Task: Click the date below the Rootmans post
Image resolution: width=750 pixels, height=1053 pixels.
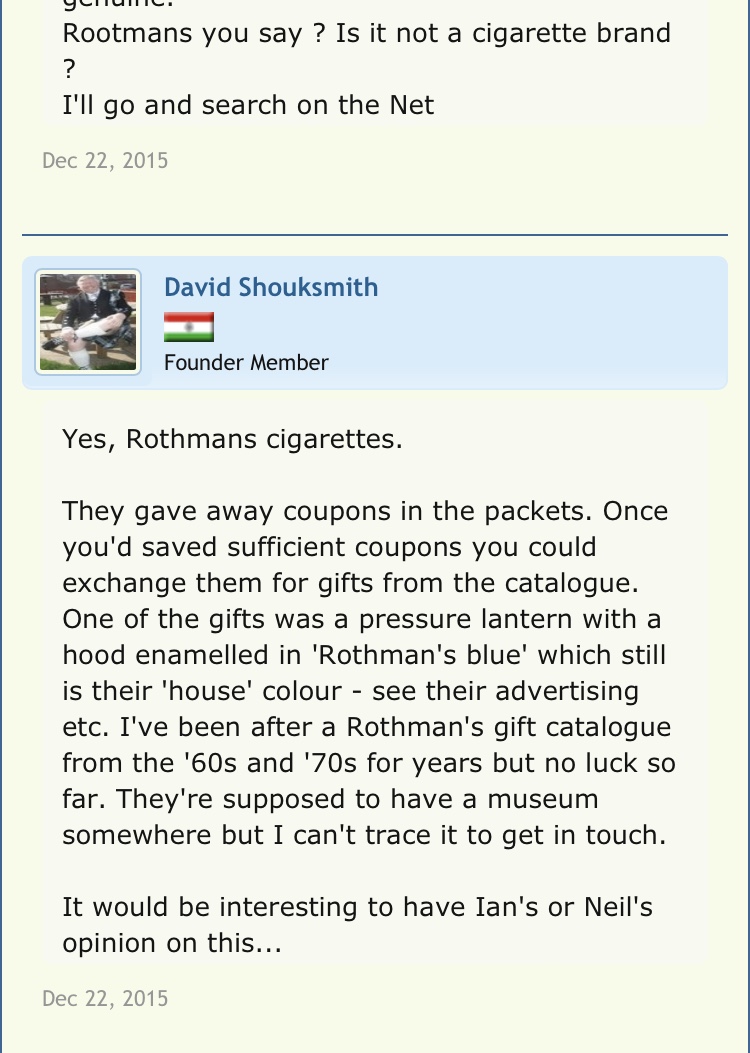Action: pyautogui.click(x=105, y=160)
